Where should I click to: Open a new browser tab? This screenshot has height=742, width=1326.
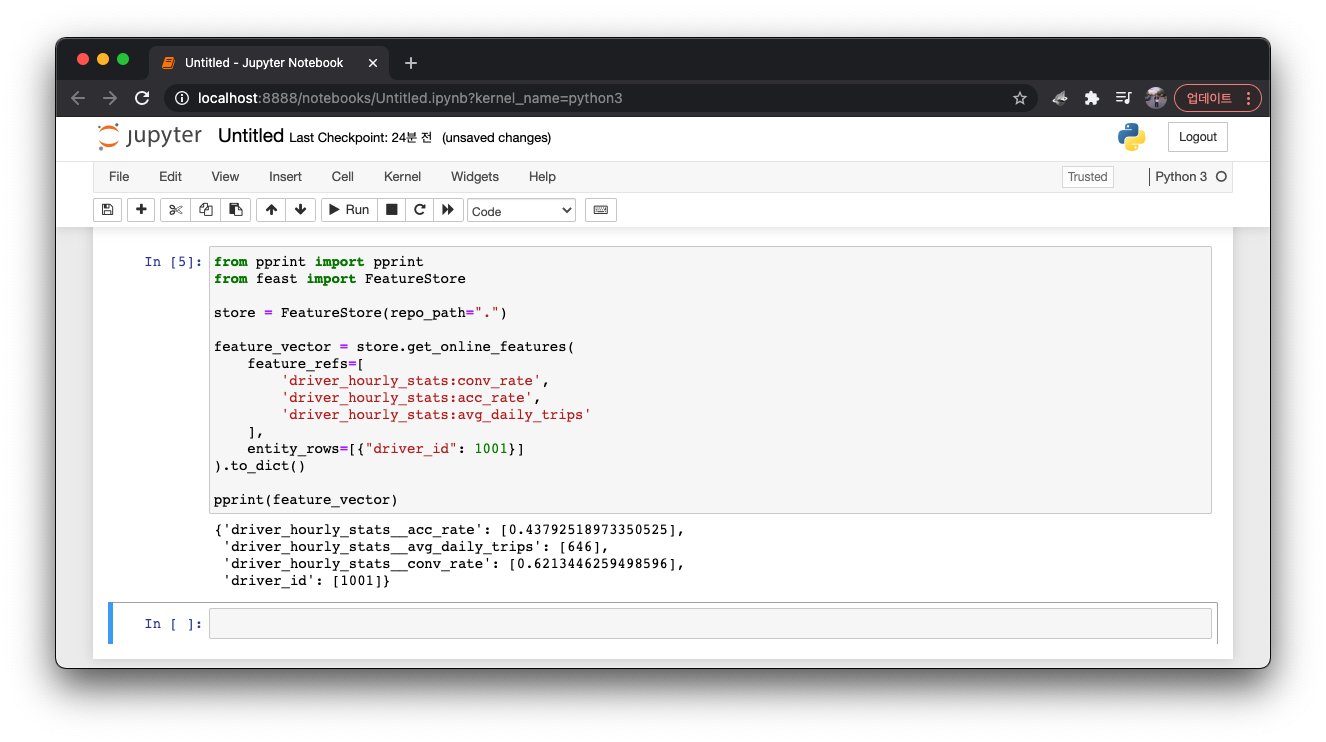[411, 63]
